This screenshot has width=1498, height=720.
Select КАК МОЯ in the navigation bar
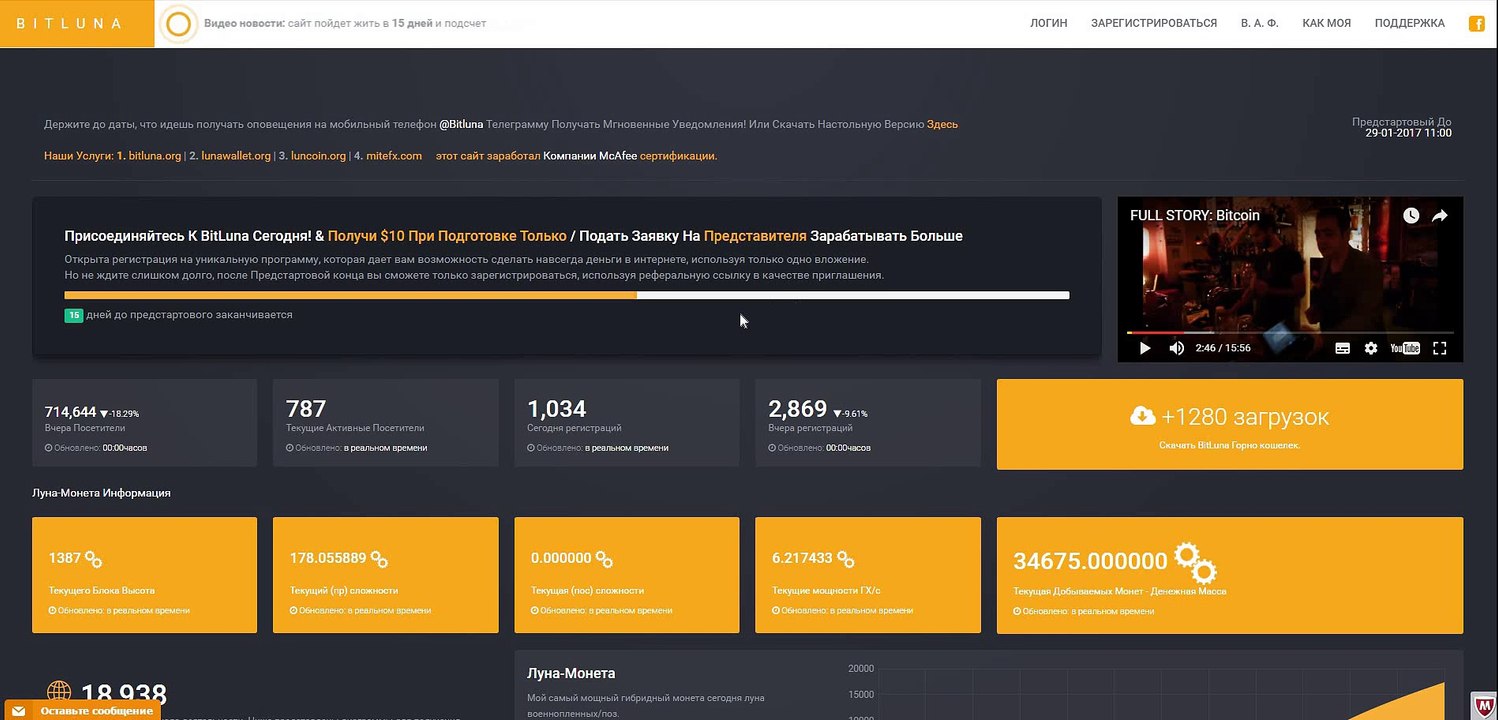tap(1327, 23)
